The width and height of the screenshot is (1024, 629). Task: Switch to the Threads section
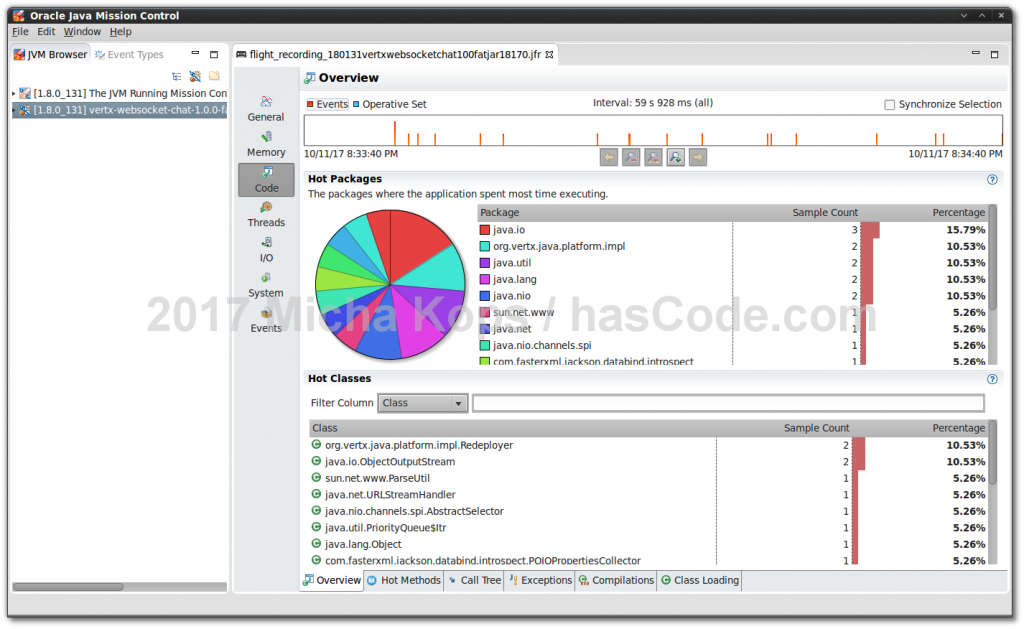(x=265, y=214)
